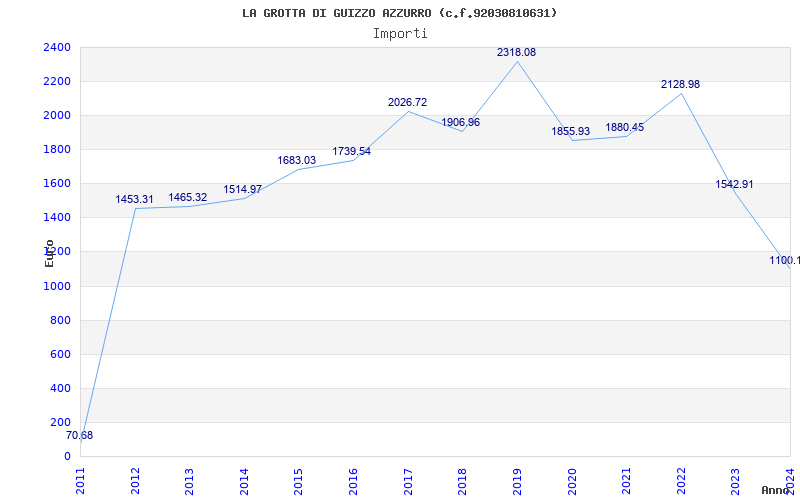Click the 1514.97 data label
800x500 pixels.
(242, 189)
